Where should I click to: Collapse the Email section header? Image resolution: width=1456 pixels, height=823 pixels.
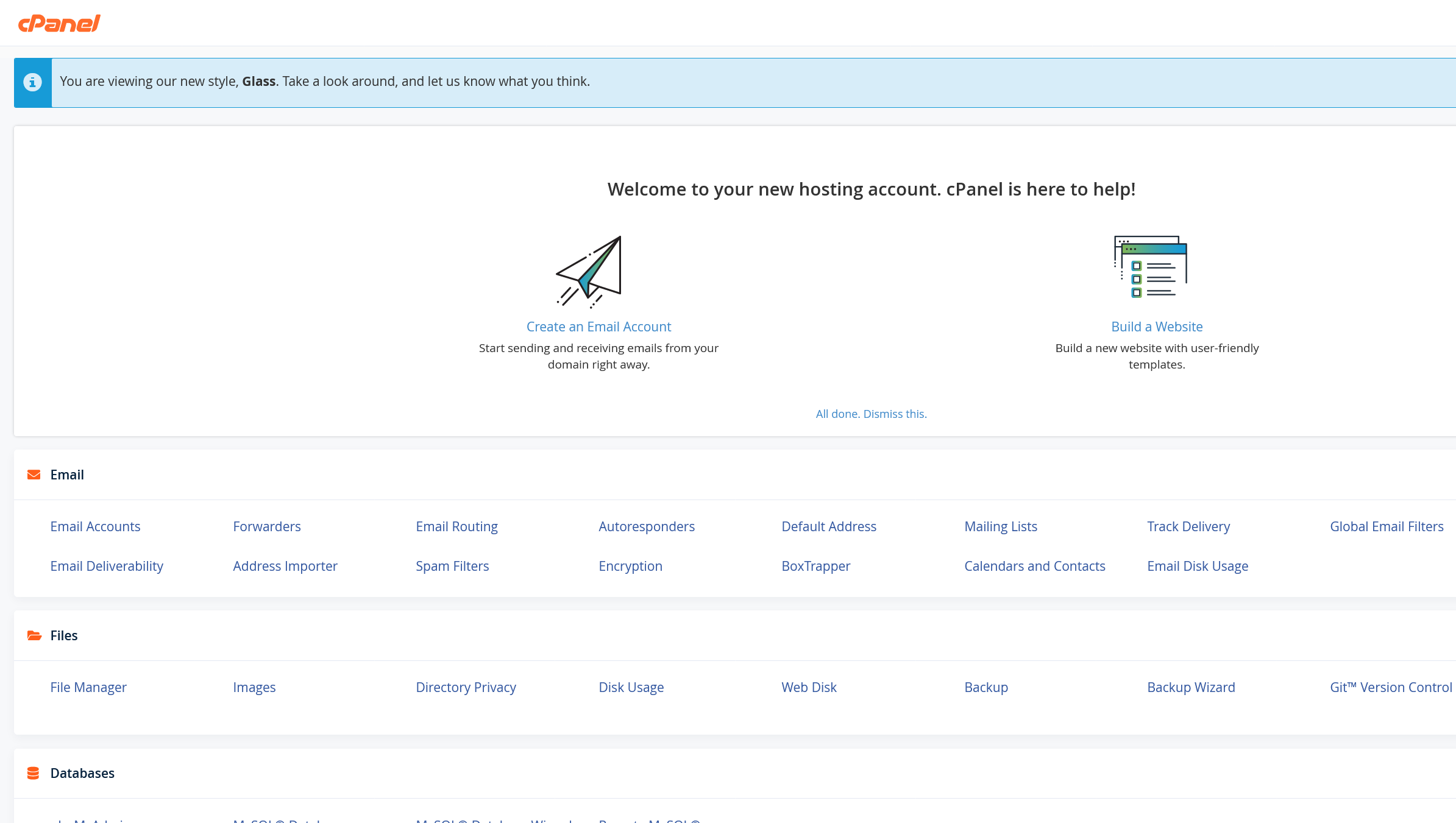735,475
